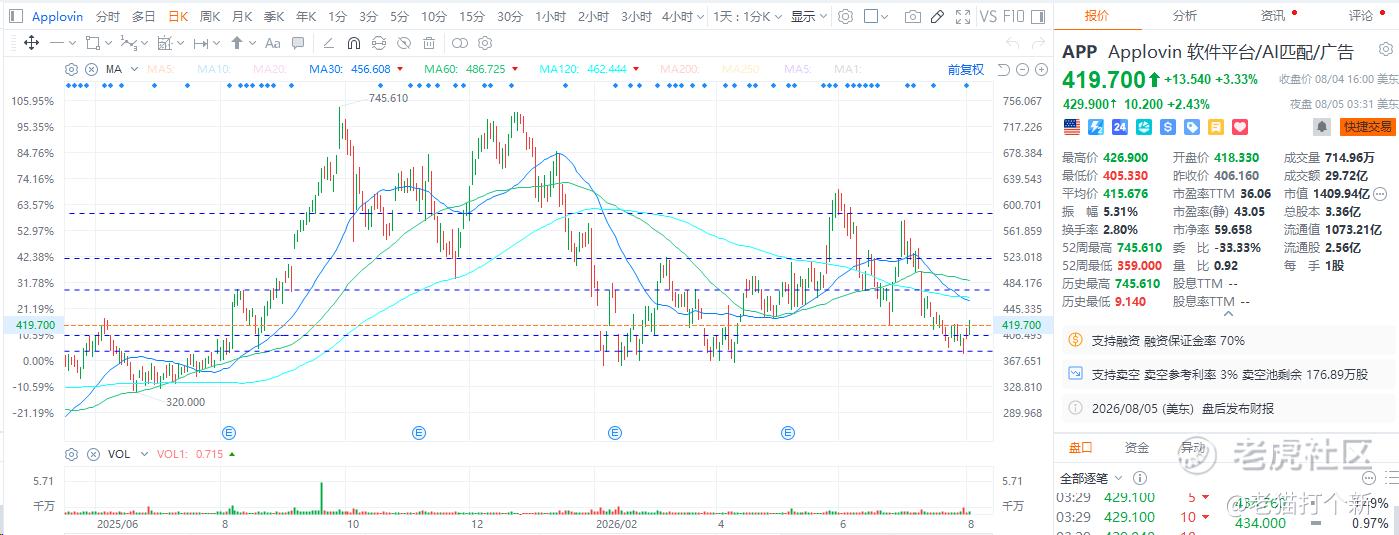Toggle MA60 line visibility
Viewport: 1399px width, 535px height.
465,69
